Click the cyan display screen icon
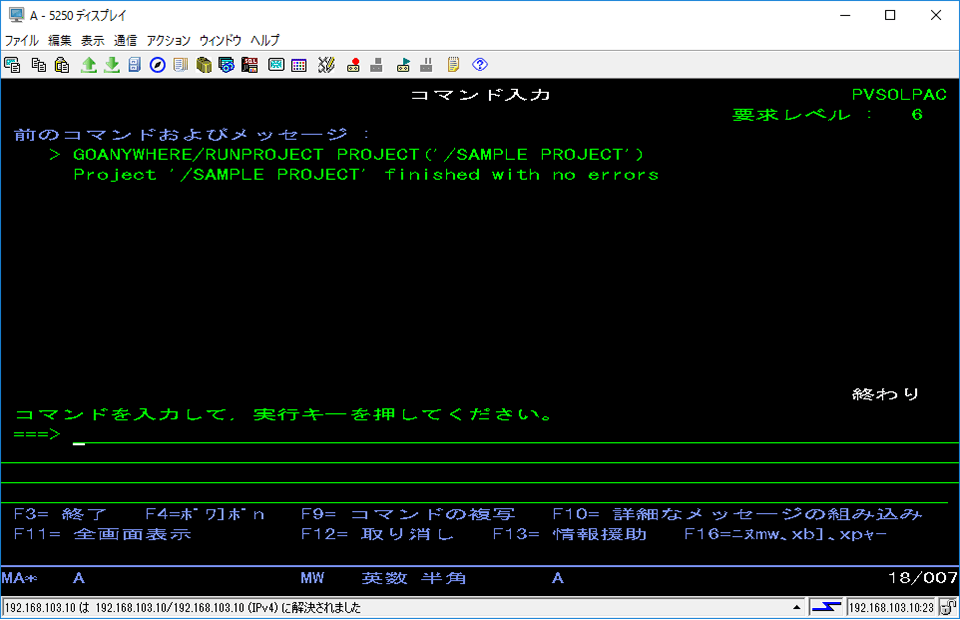This screenshot has width=960, height=620. pos(276,65)
